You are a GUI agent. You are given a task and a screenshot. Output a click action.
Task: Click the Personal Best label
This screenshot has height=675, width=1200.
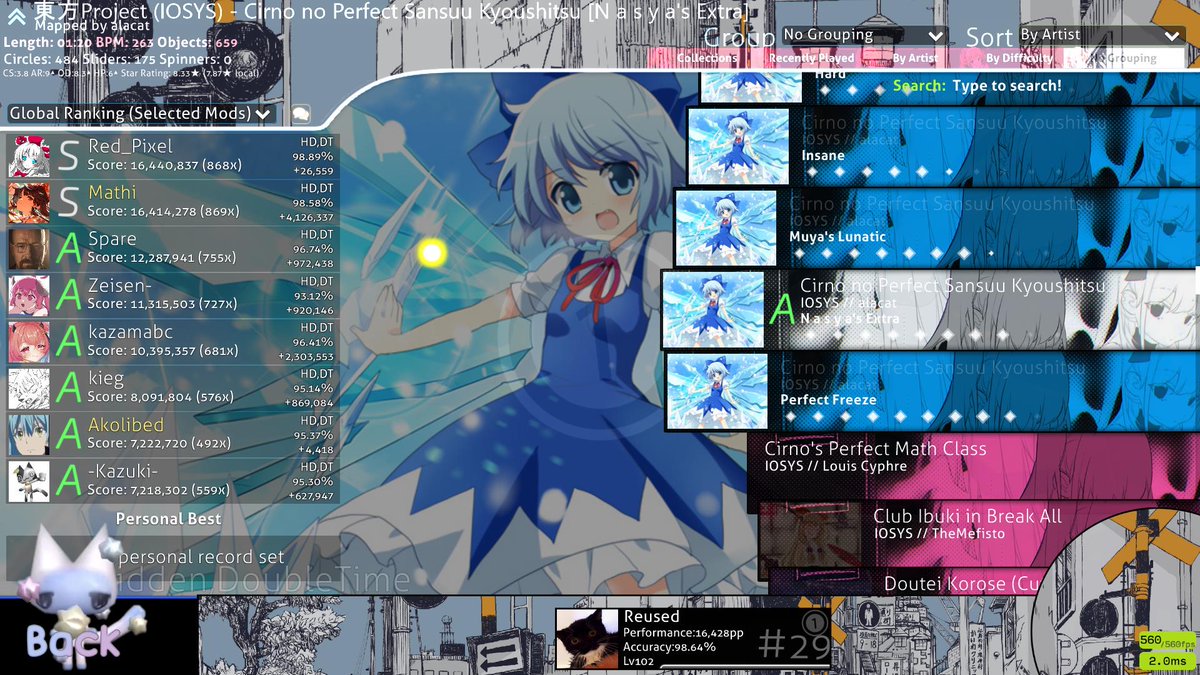(x=169, y=519)
